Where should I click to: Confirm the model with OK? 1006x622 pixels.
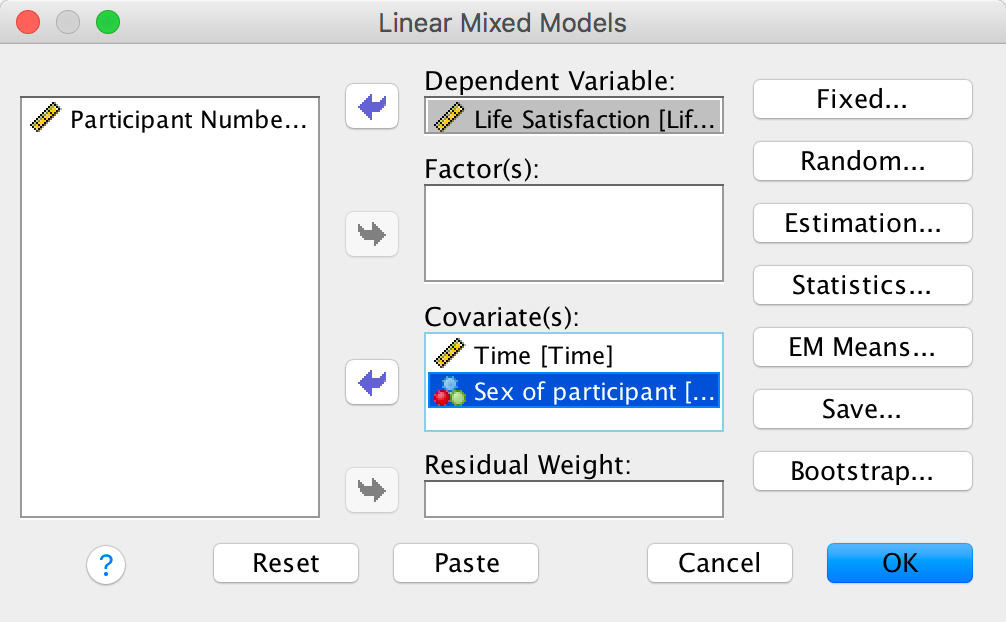(899, 563)
